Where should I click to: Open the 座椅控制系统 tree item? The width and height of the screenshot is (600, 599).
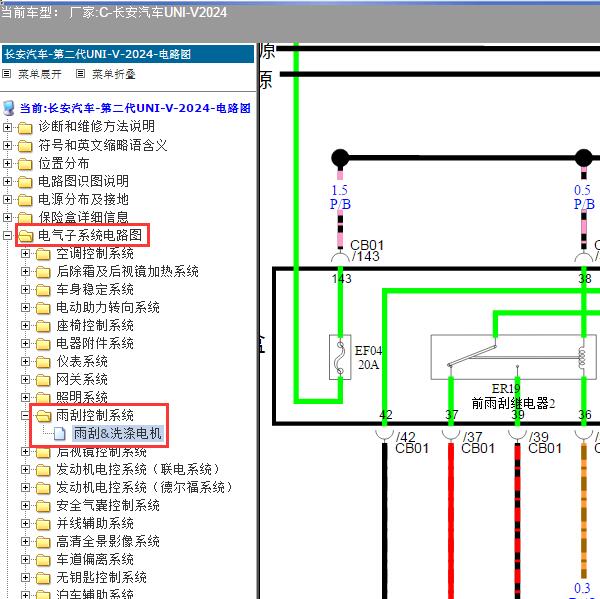pyautogui.click(x=95, y=325)
